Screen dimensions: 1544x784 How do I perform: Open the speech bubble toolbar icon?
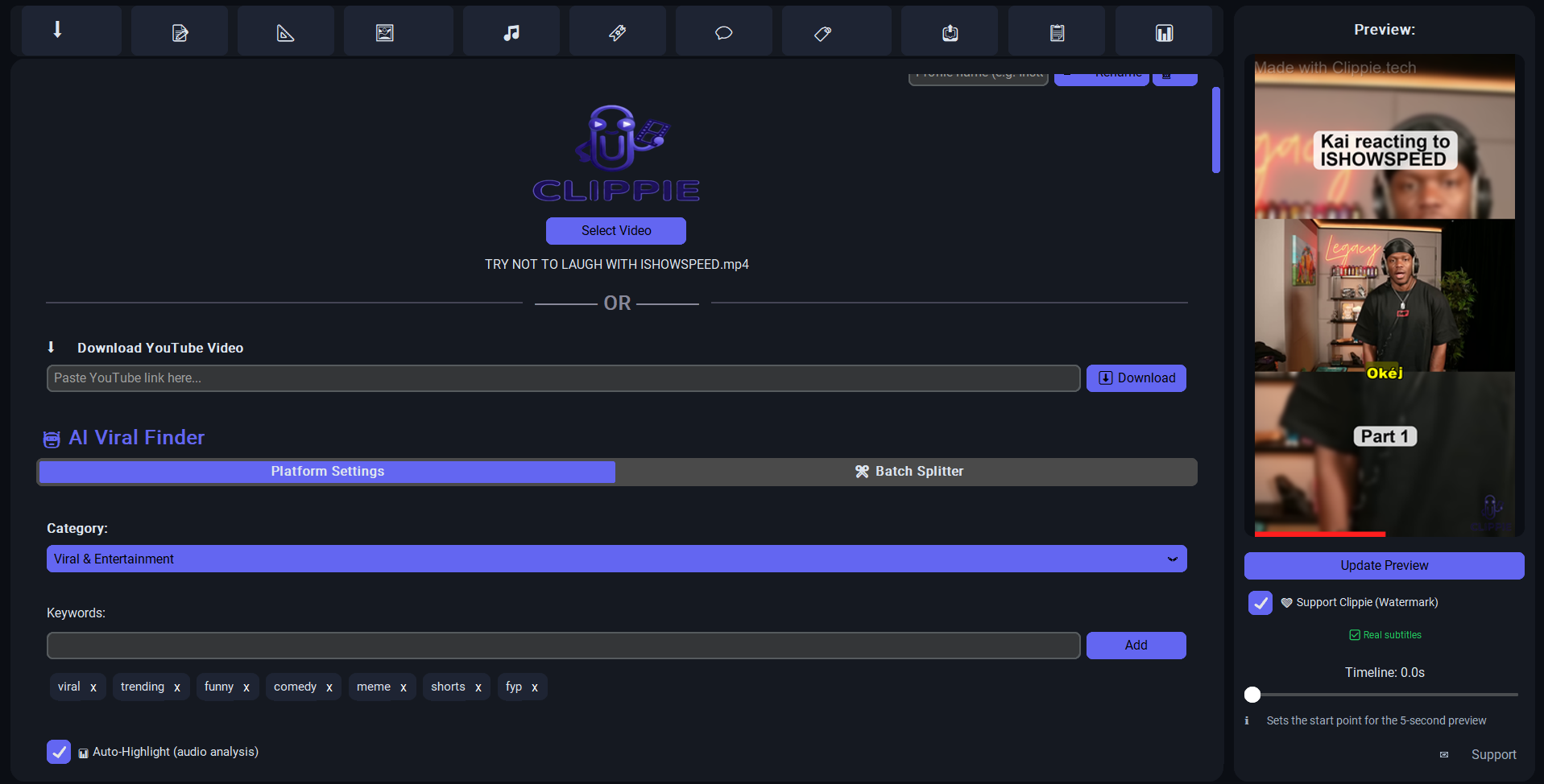click(724, 33)
